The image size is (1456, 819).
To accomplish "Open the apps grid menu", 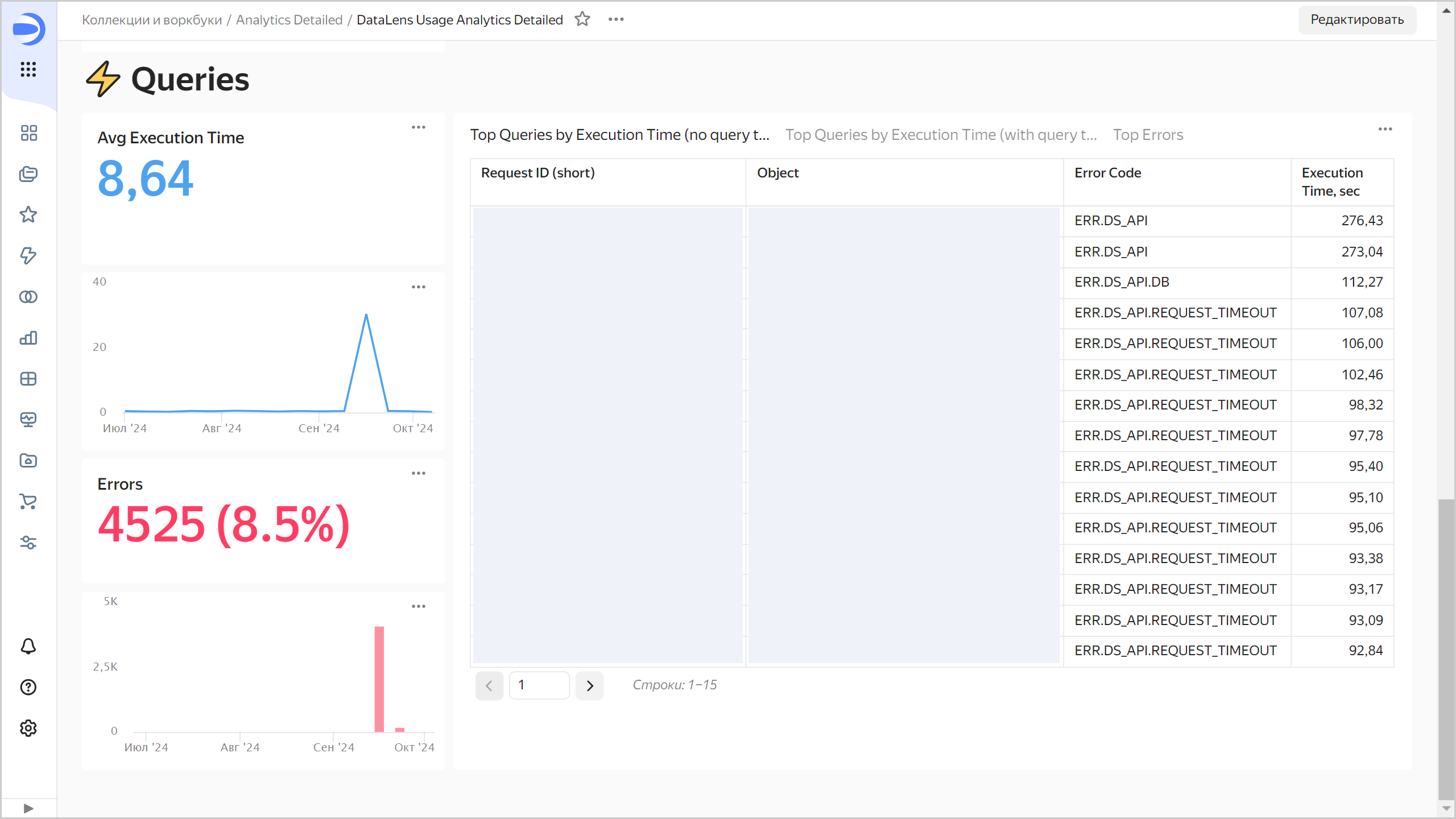I will tap(28, 69).
